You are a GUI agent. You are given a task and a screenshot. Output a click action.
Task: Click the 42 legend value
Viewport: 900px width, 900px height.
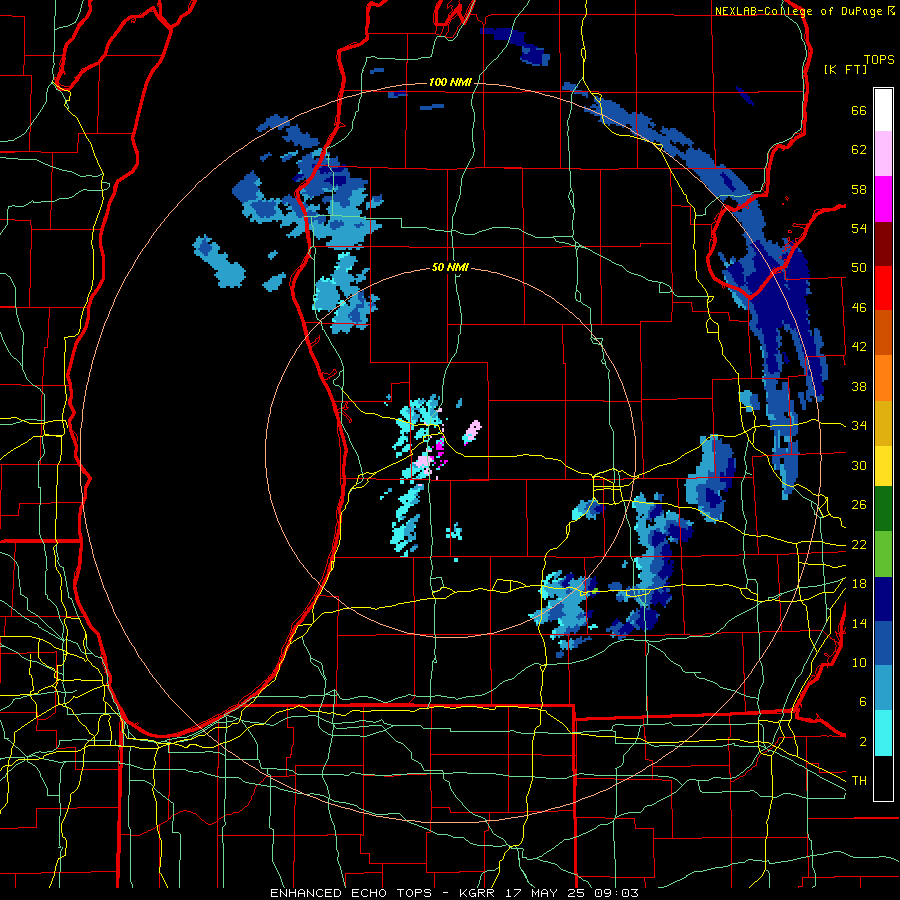click(859, 347)
